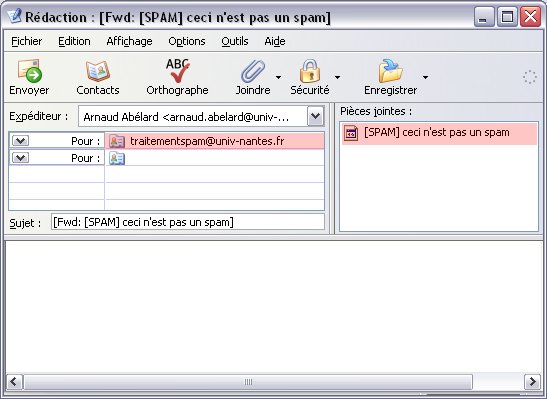
Task: Click the Arnaud Abélard sender address text
Action: pyautogui.click(x=186, y=117)
